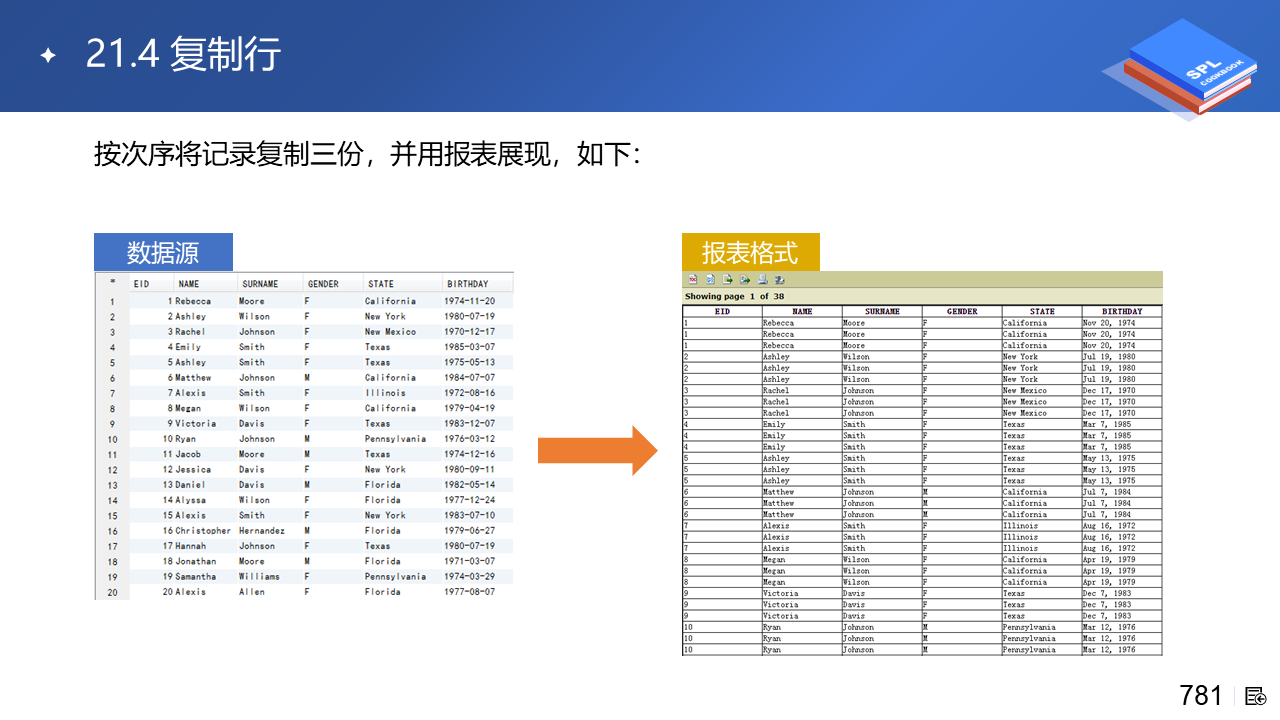Screen dimensions: 1280x720
Task: Click 'Jacob' in the data source table
Action: pyautogui.click(x=188, y=454)
